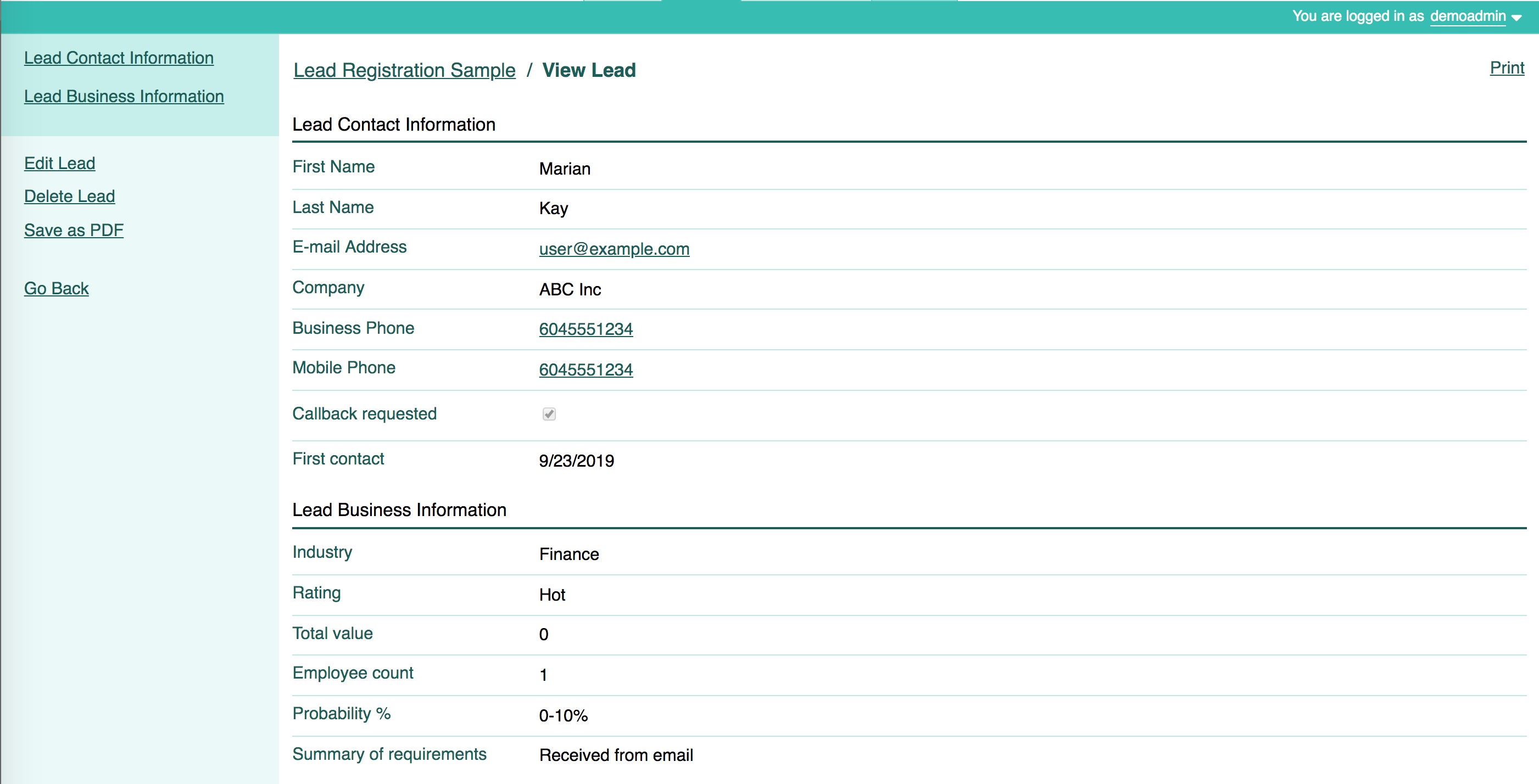Click the Print link

point(1506,68)
